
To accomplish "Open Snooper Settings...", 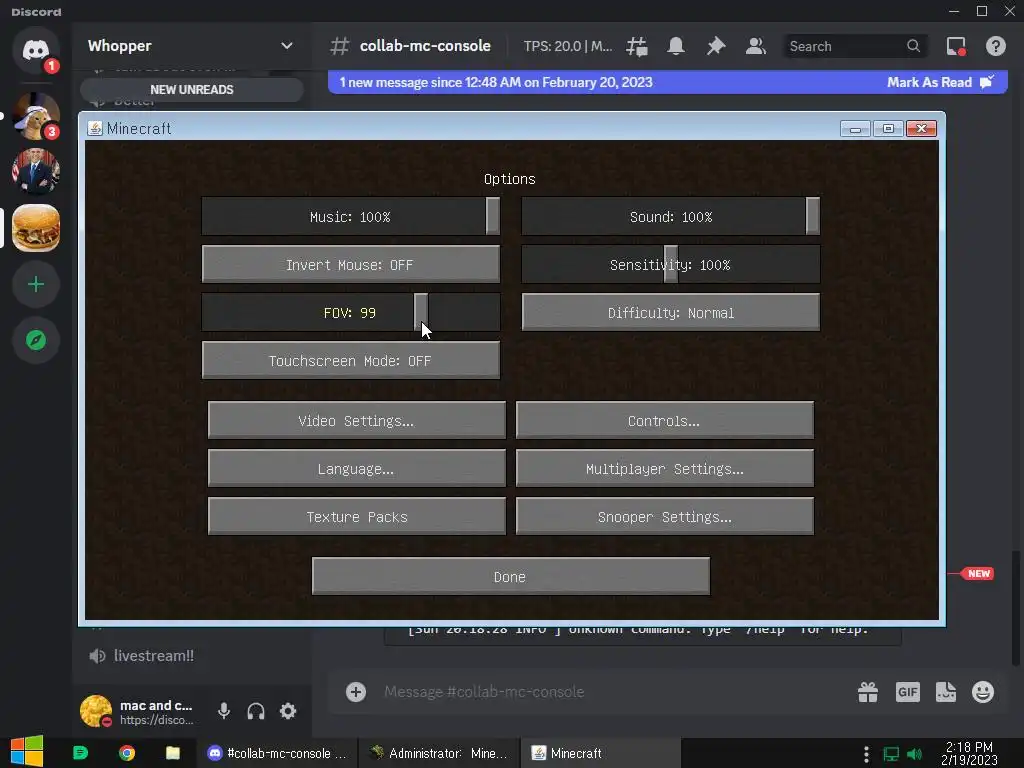I will pyautogui.click(x=665, y=517).
